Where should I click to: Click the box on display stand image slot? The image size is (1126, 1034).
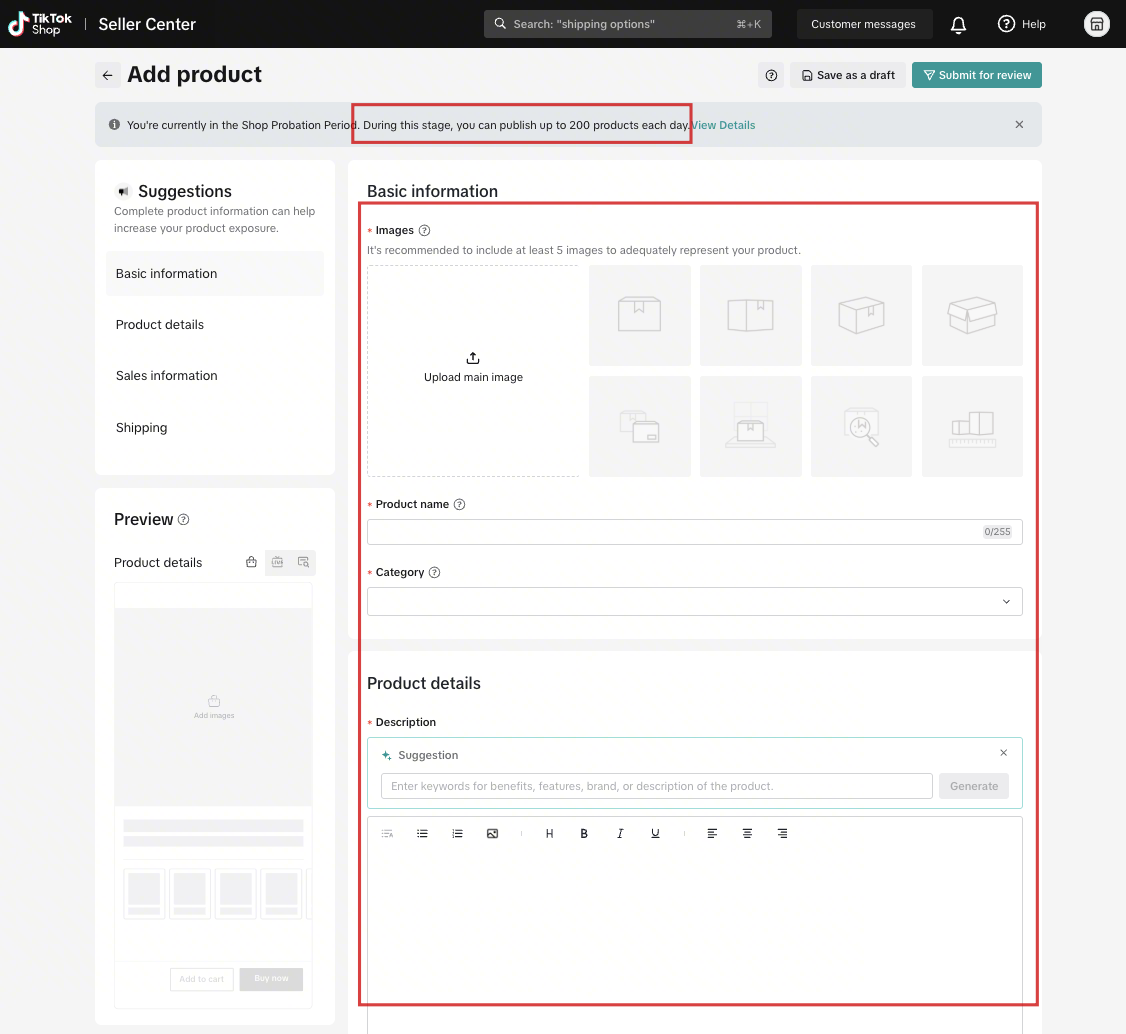pyautogui.click(x=750, y=427)
